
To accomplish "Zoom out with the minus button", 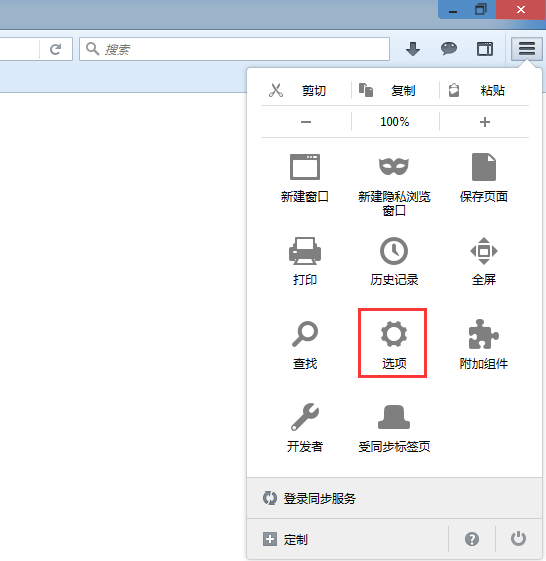I will 306,122.
